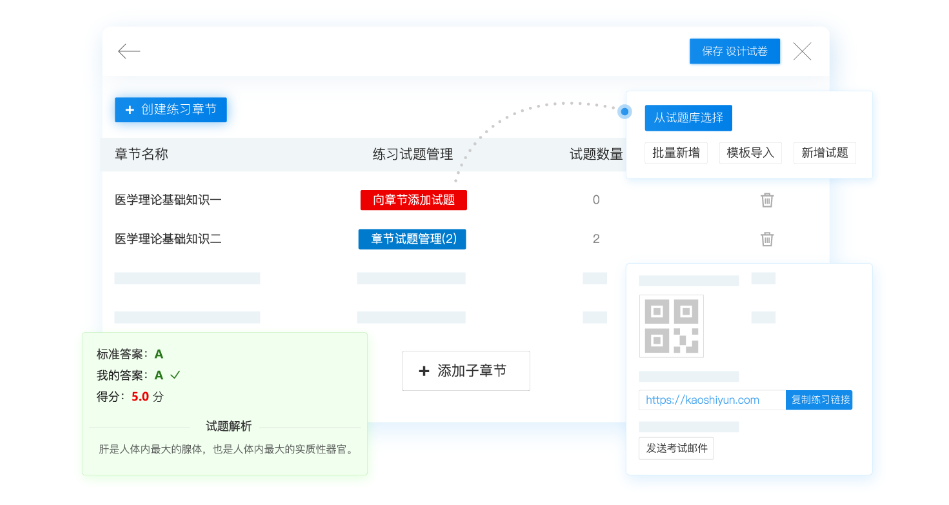Click 新增试题 button

824,153
